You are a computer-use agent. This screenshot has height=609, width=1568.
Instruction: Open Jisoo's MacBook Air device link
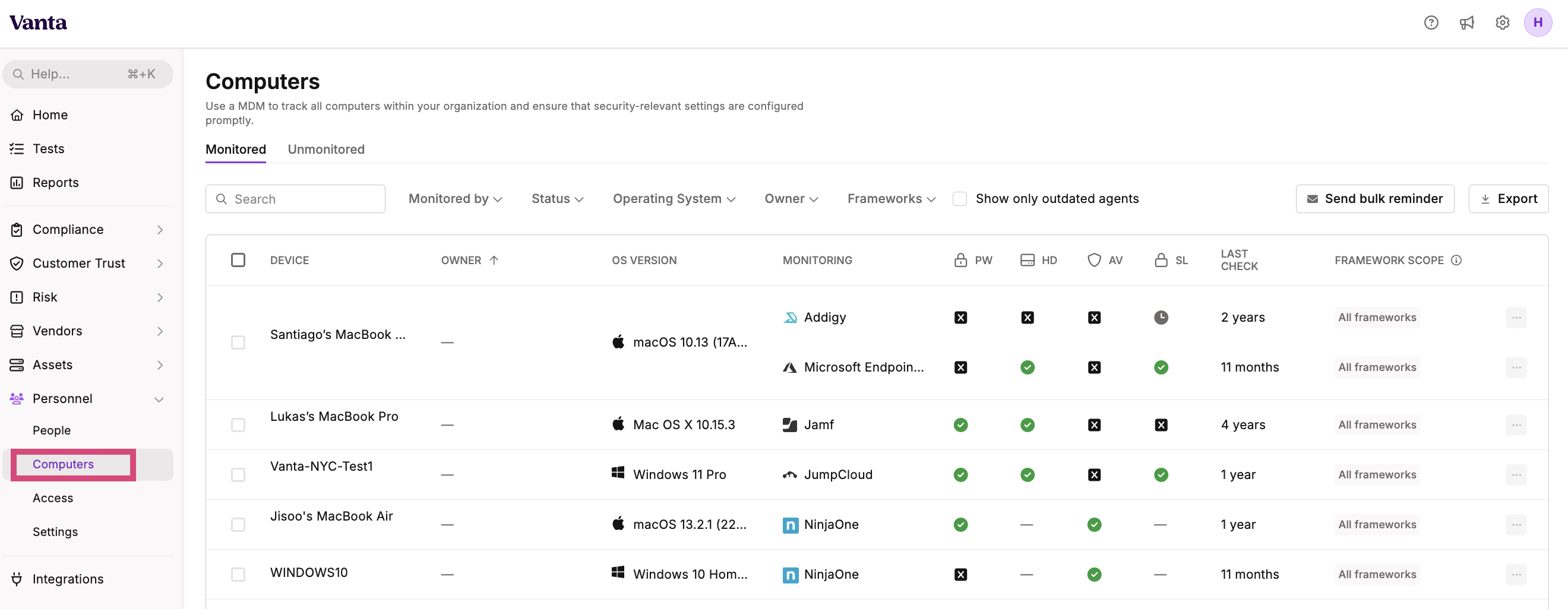coord(332,516)
